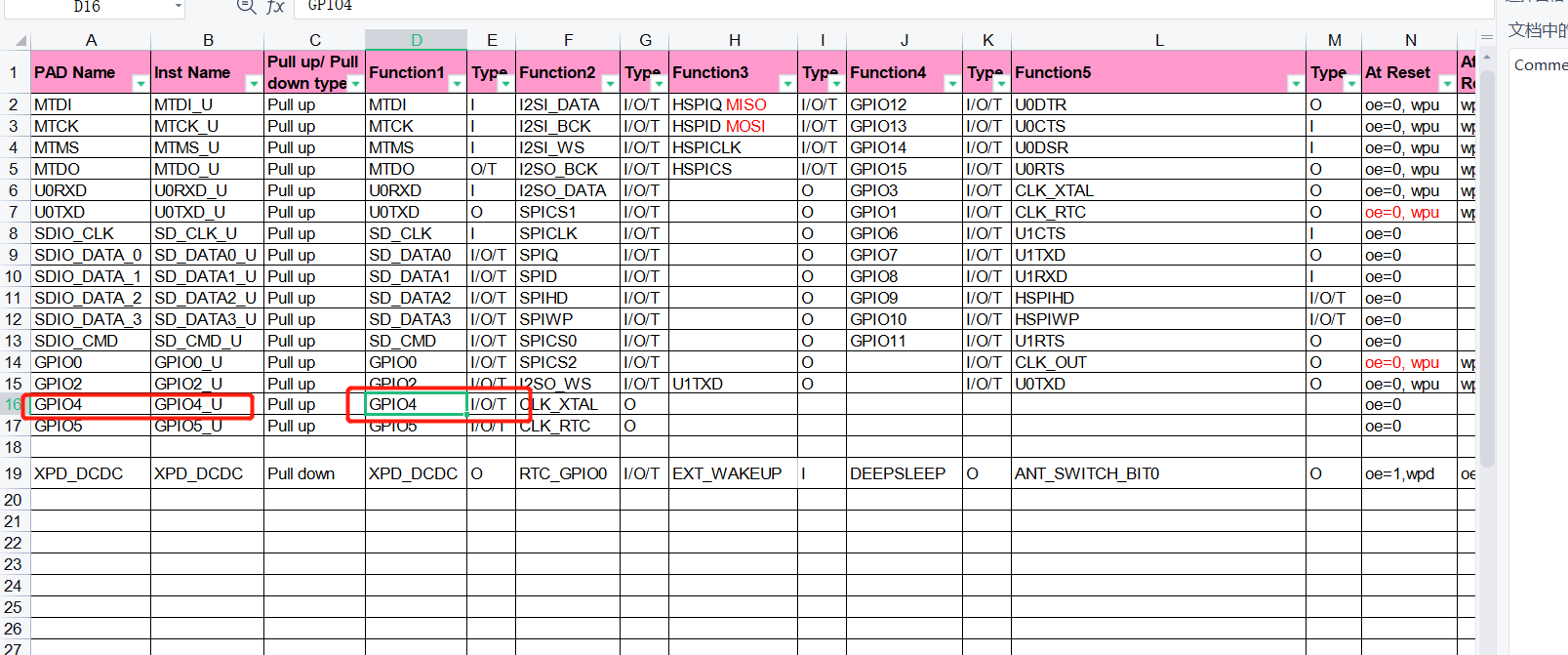Open the Inst Name filter dropdown
The image size is (1568, 655).
(254, 84)
